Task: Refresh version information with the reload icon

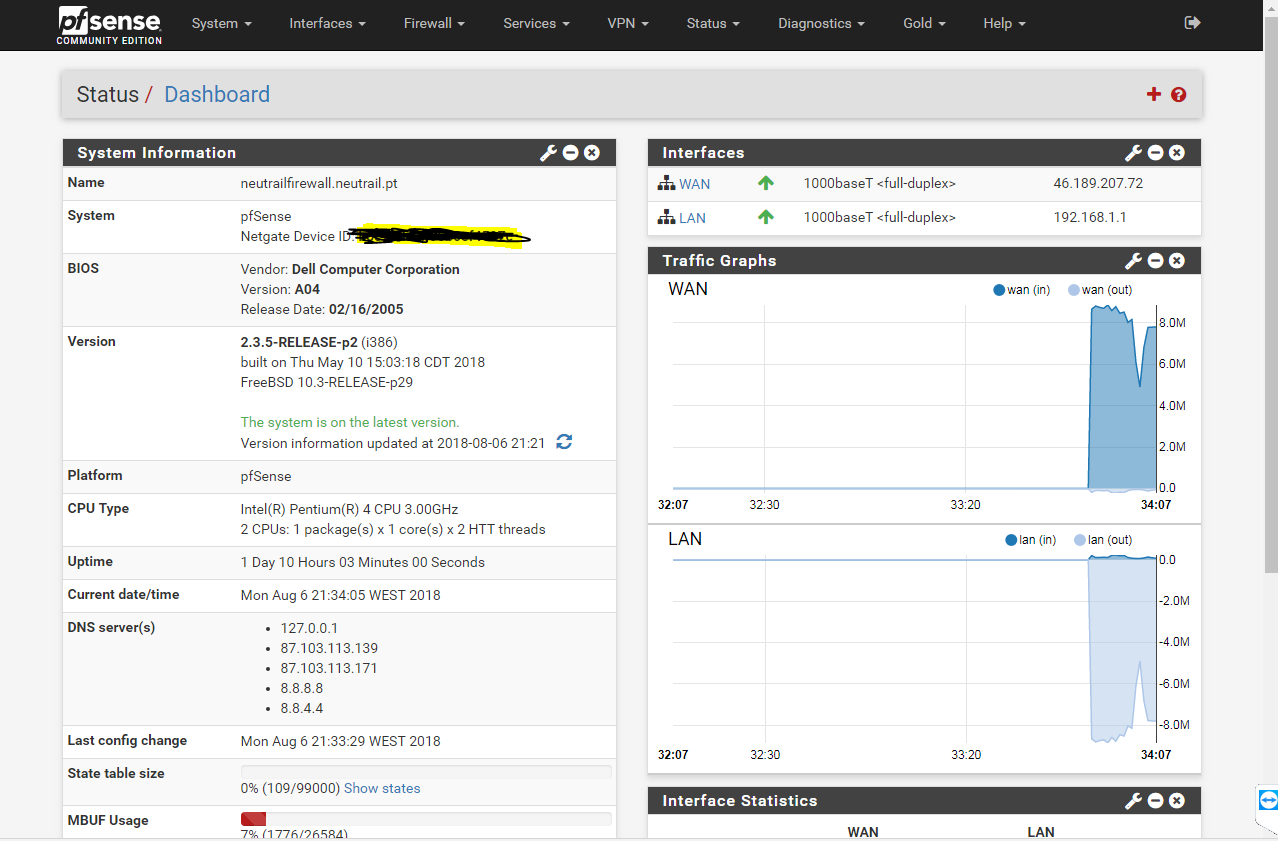Action: pyautogui.click(x=564, y=442)
